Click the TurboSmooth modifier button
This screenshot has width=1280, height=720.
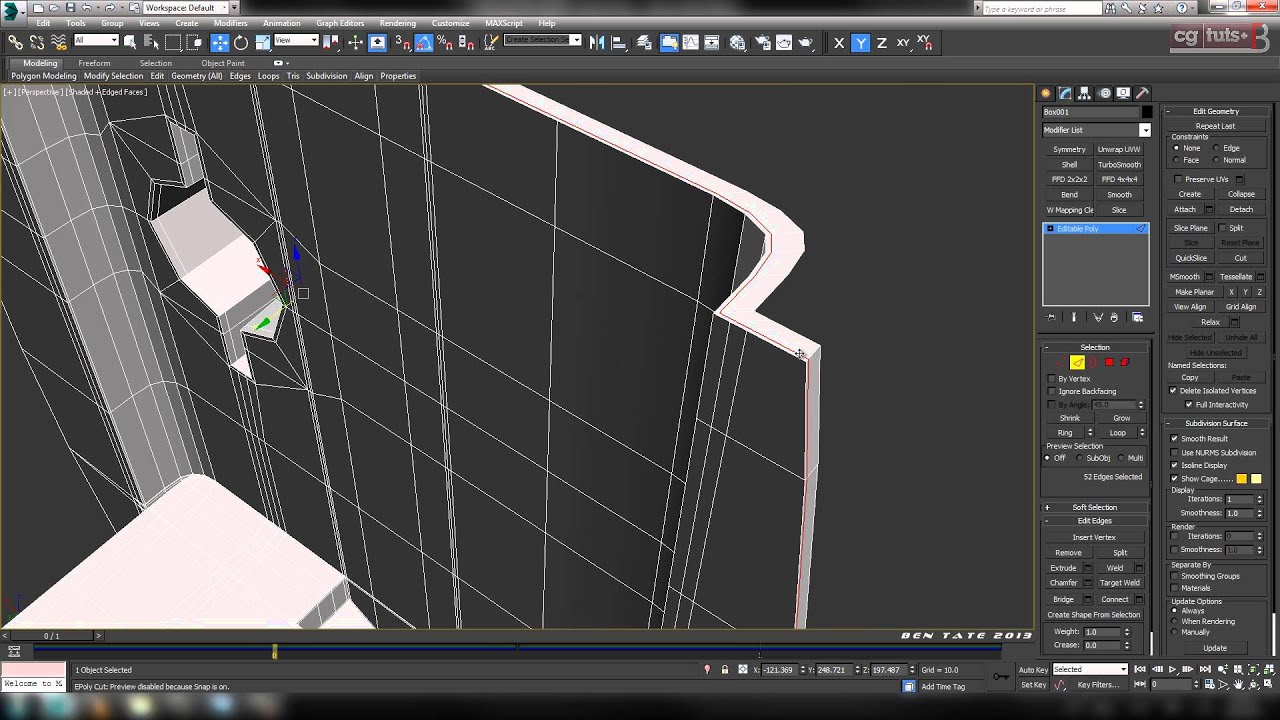point(1119,165)
